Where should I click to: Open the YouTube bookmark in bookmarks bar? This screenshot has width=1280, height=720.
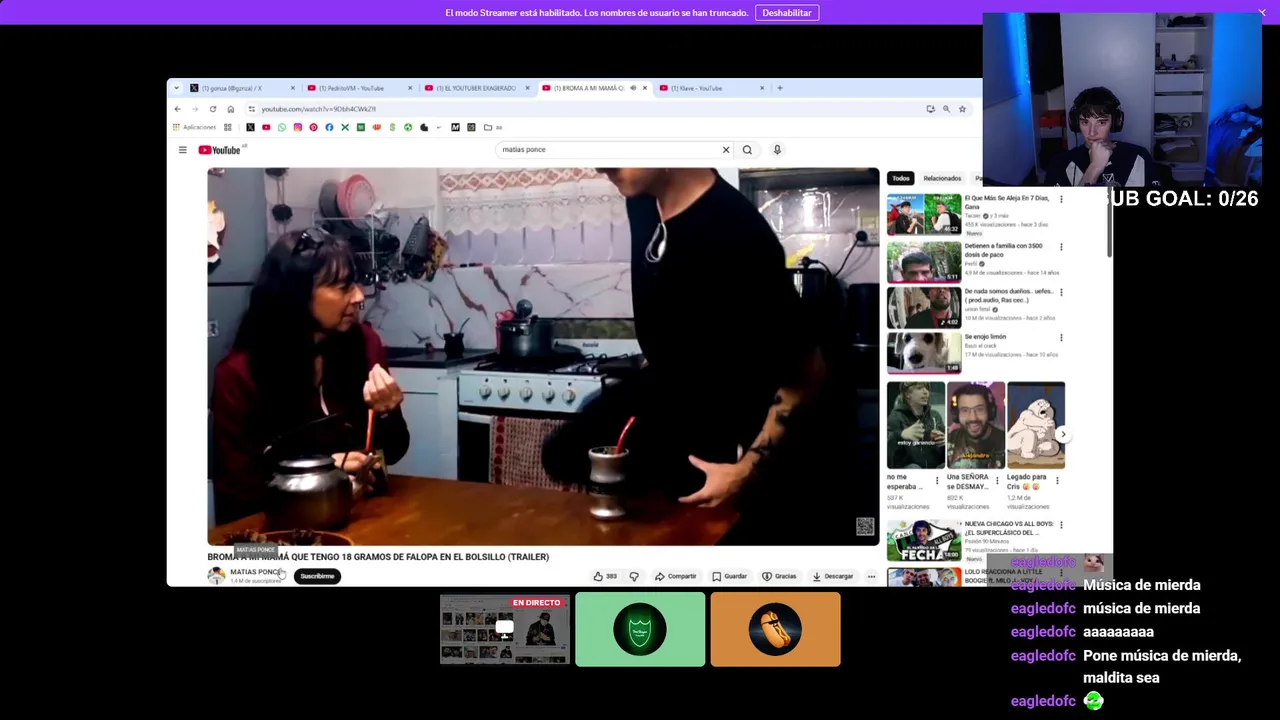(266, 127)
